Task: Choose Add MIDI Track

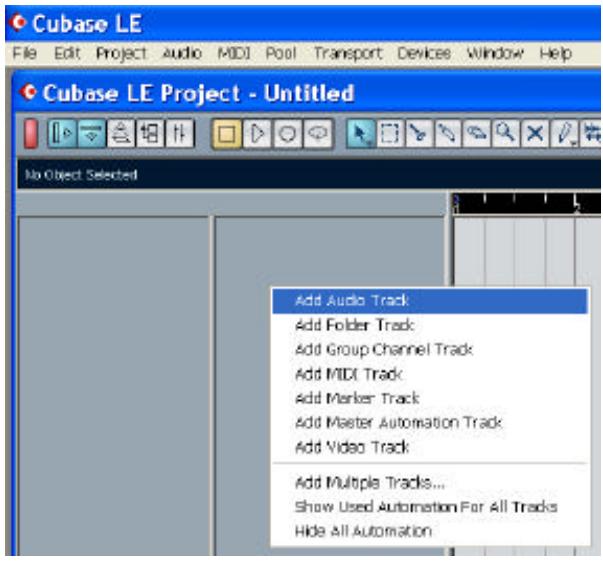Action: (430, 374)
